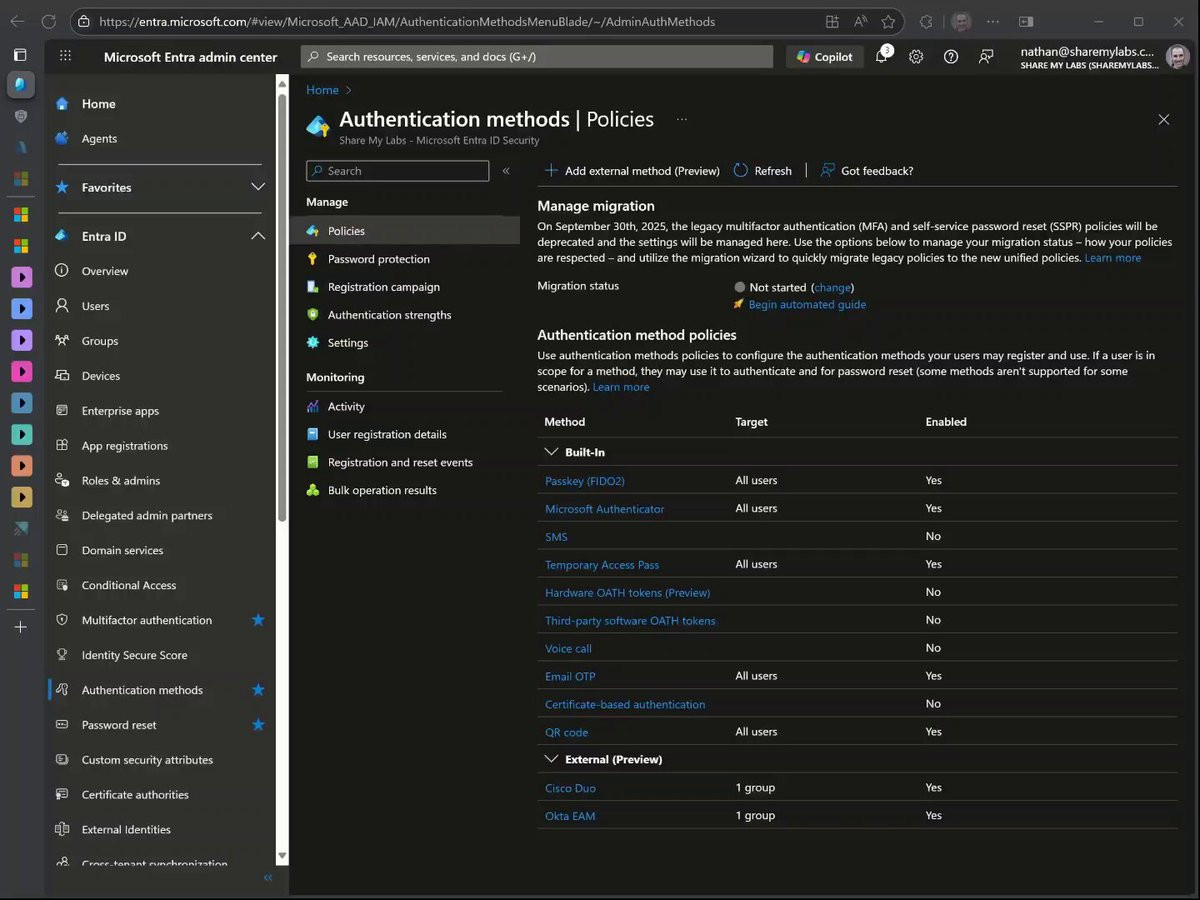1200x900 pixels.
Task: Launch Copilot from the top bar
Action: click(x=825, y=57)
